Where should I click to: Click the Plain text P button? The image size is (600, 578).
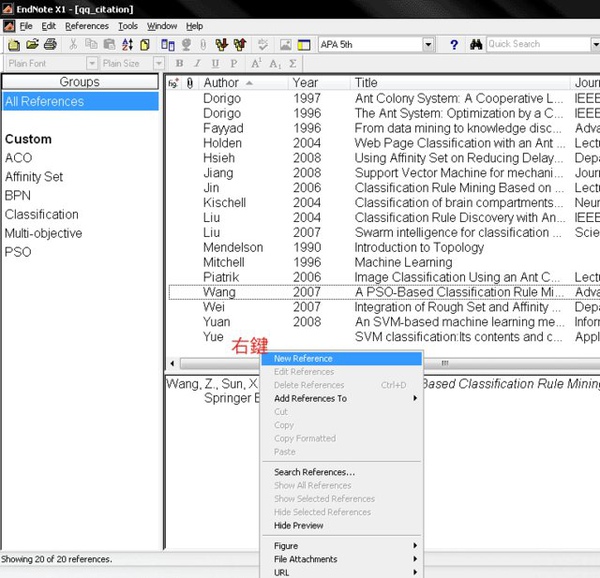coord(234,63)
